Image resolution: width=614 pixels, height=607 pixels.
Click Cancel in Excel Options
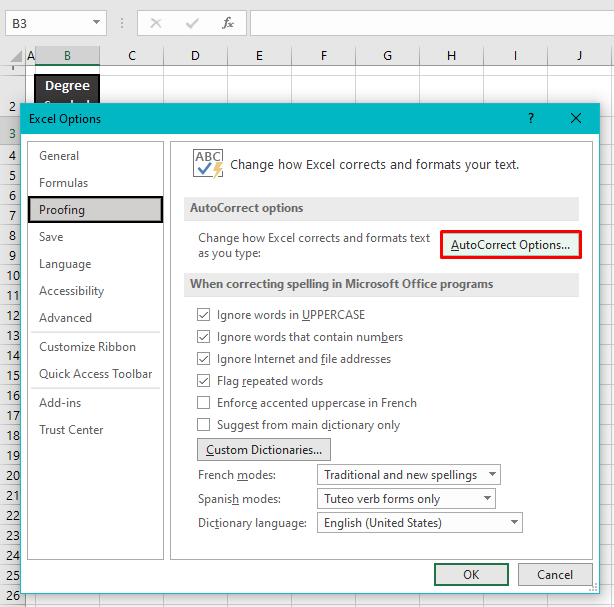pos(554,574)
